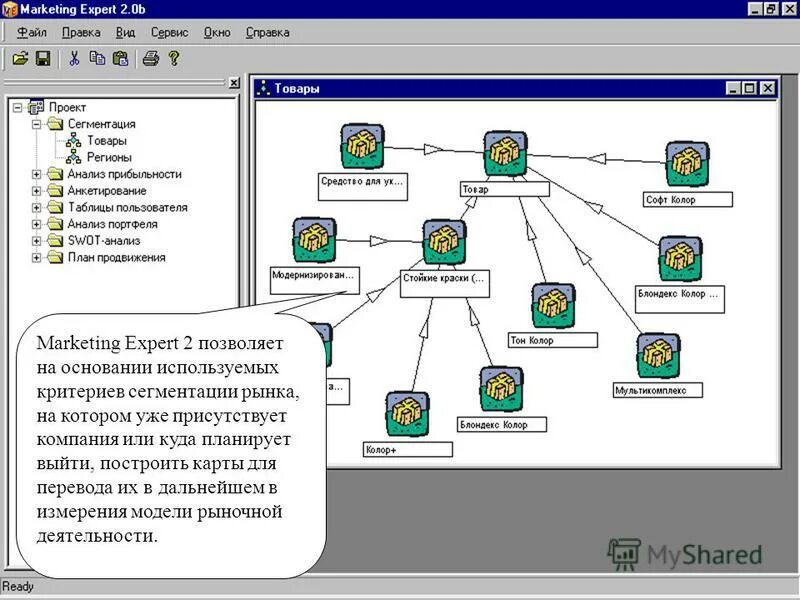Open the Правка menu
The image size is (800, 600).
point(81,33)
